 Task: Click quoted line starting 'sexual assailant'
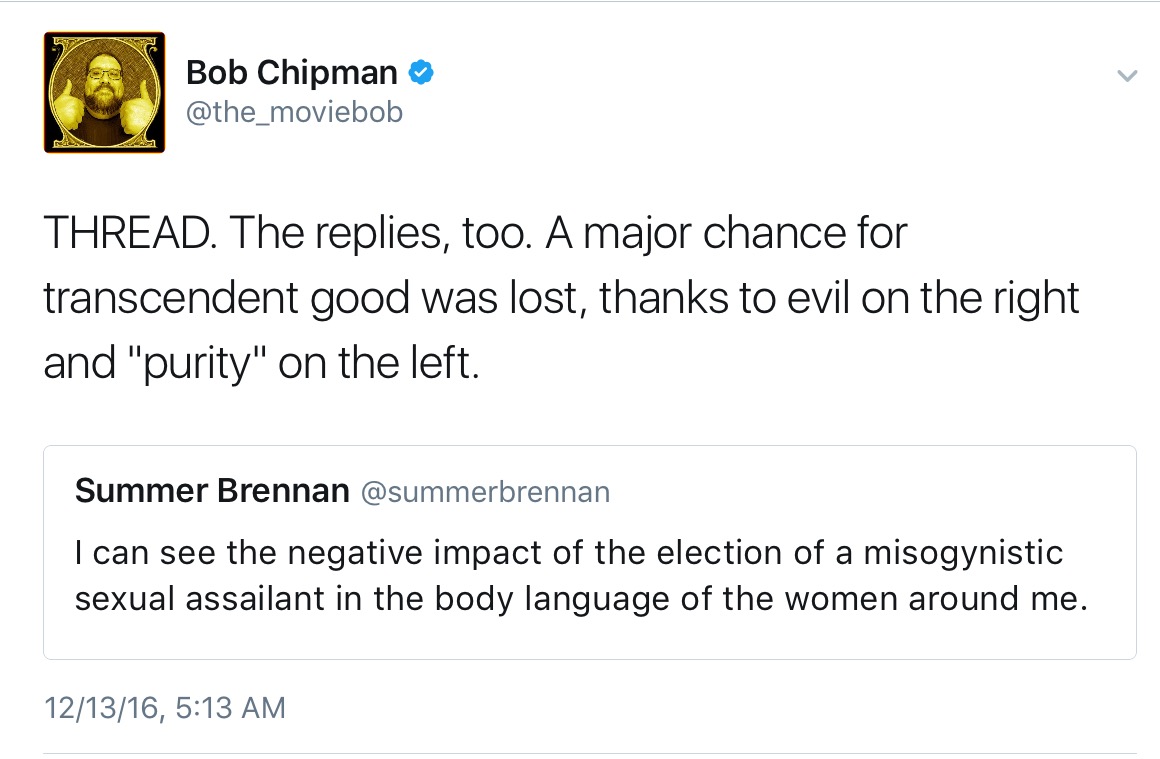pos(581,598)
